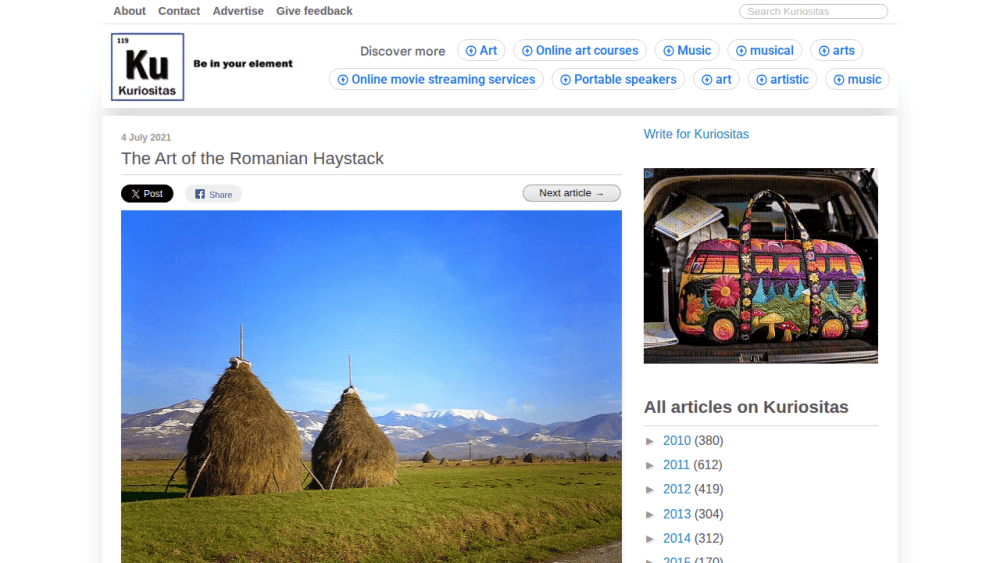
Task: Open the Give feedback link
Action: [x=314, y=11]
